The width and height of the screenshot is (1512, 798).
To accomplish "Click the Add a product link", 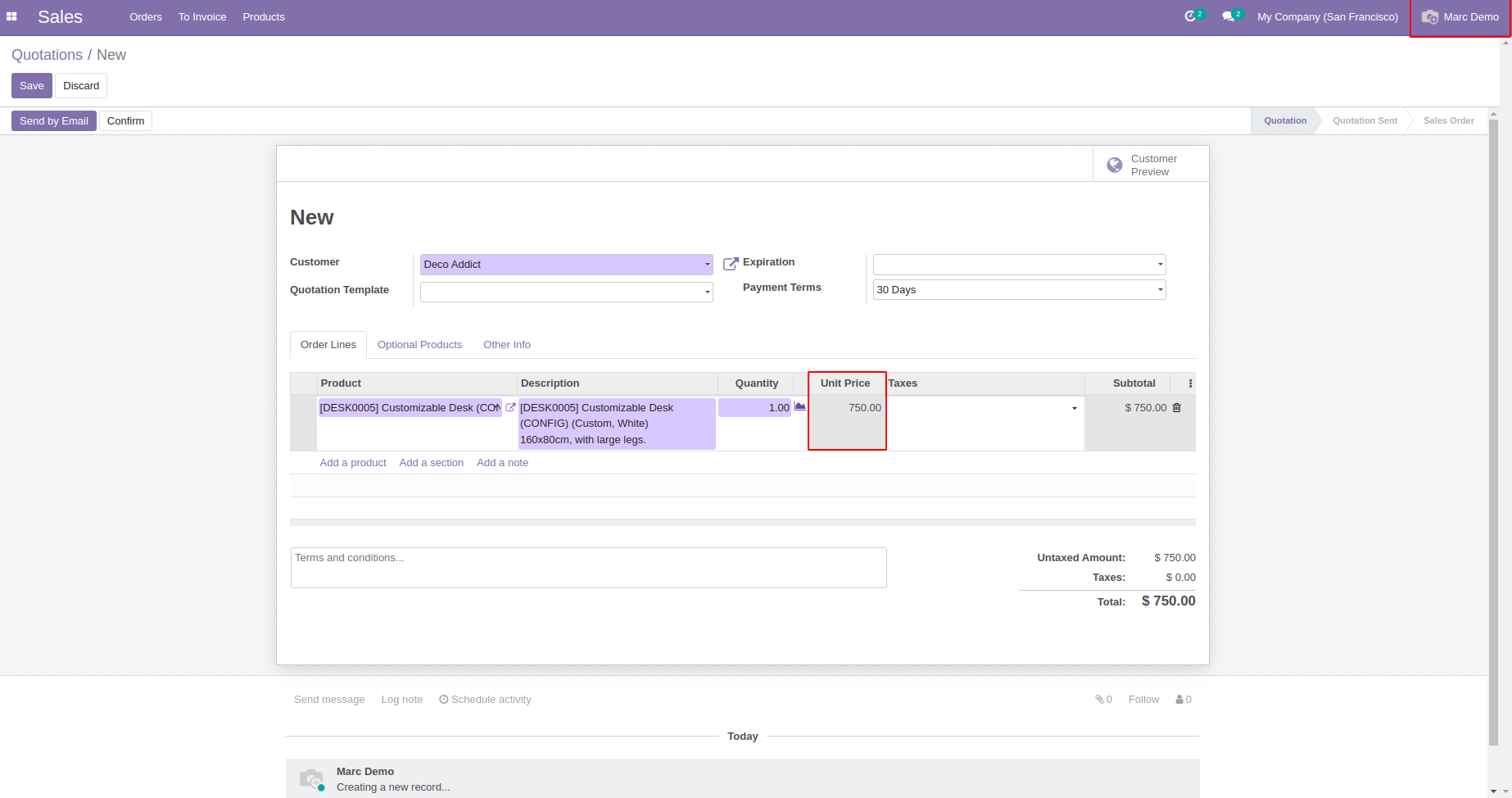I will click(x=353, y=463).
